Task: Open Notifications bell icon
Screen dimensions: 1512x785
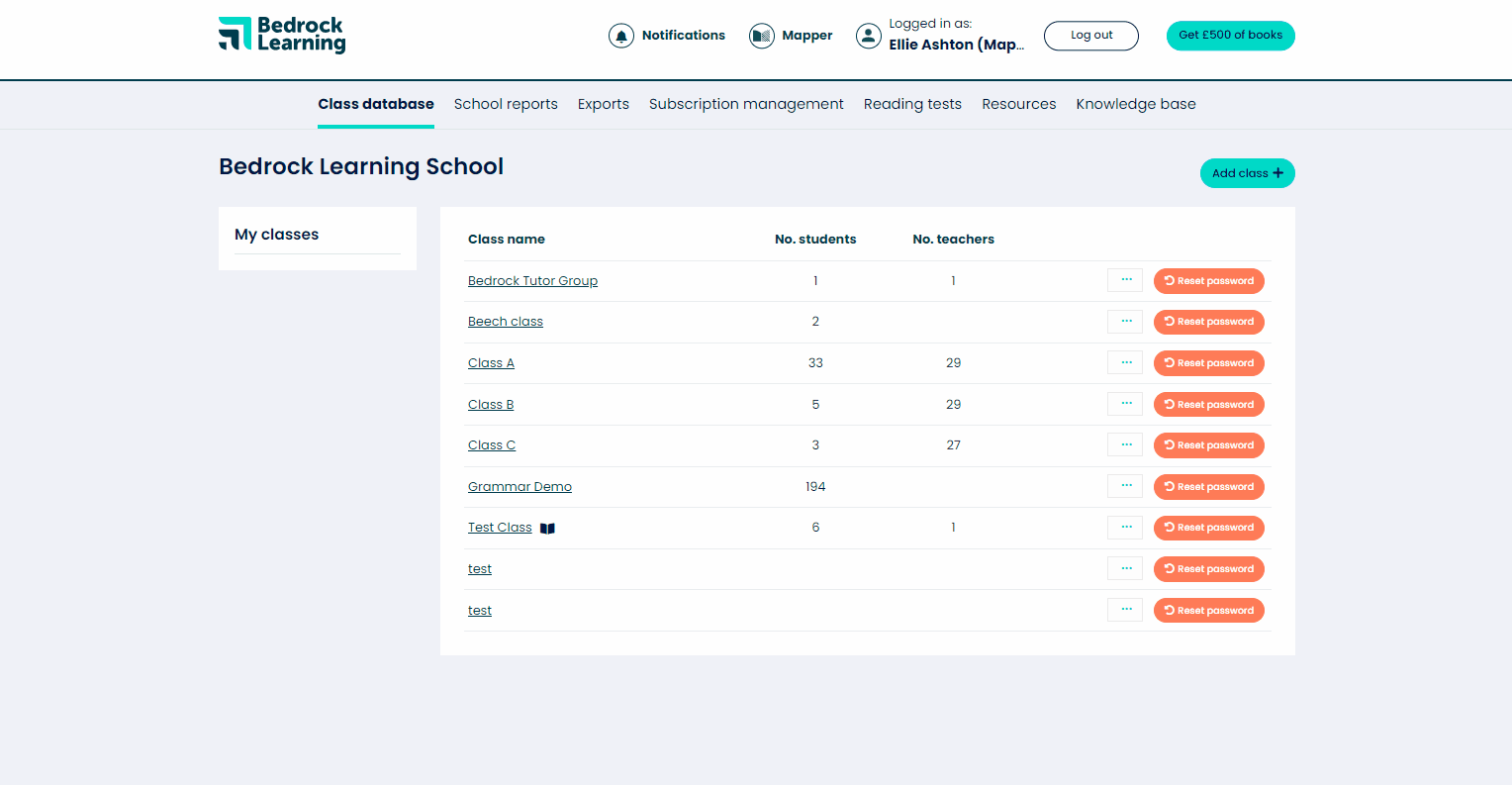Action: [621, 36]
